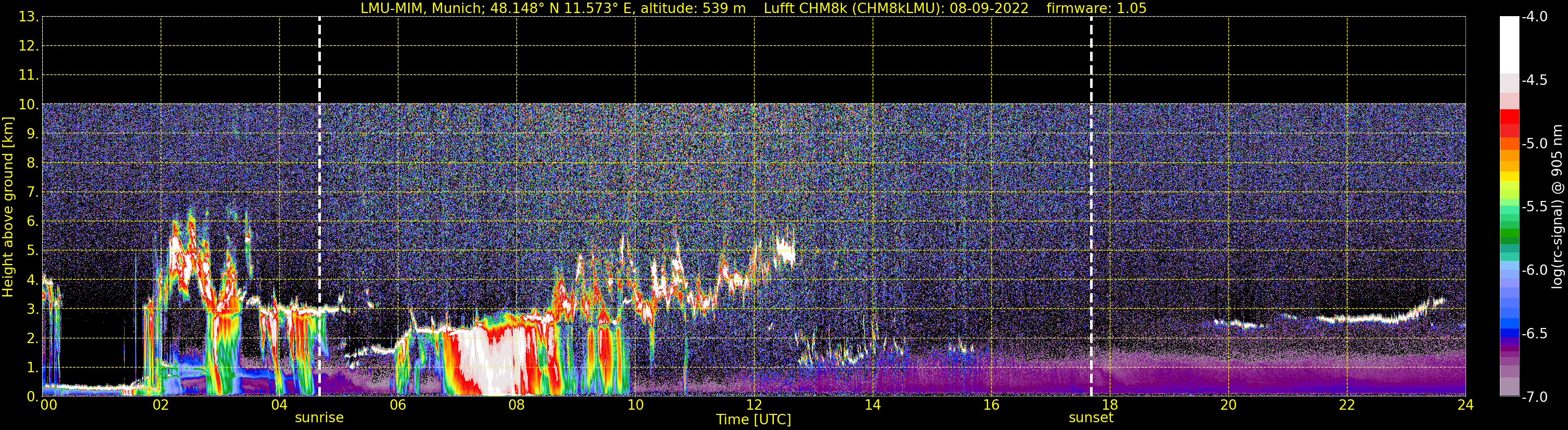The image size is (1568, 430).
Task: Click the "10." tick on the height axis
Action: (28, 104)
